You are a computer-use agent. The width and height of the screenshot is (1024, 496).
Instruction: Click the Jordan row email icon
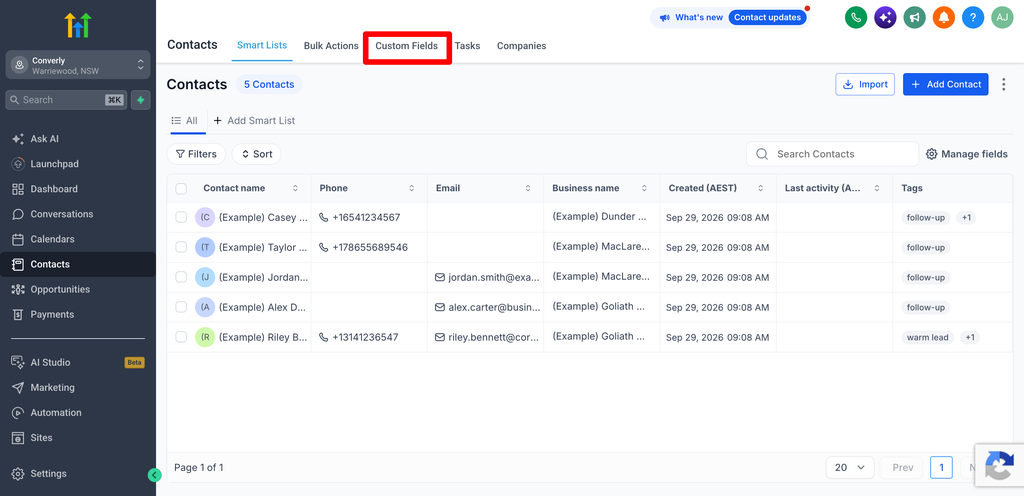point(440,277)
